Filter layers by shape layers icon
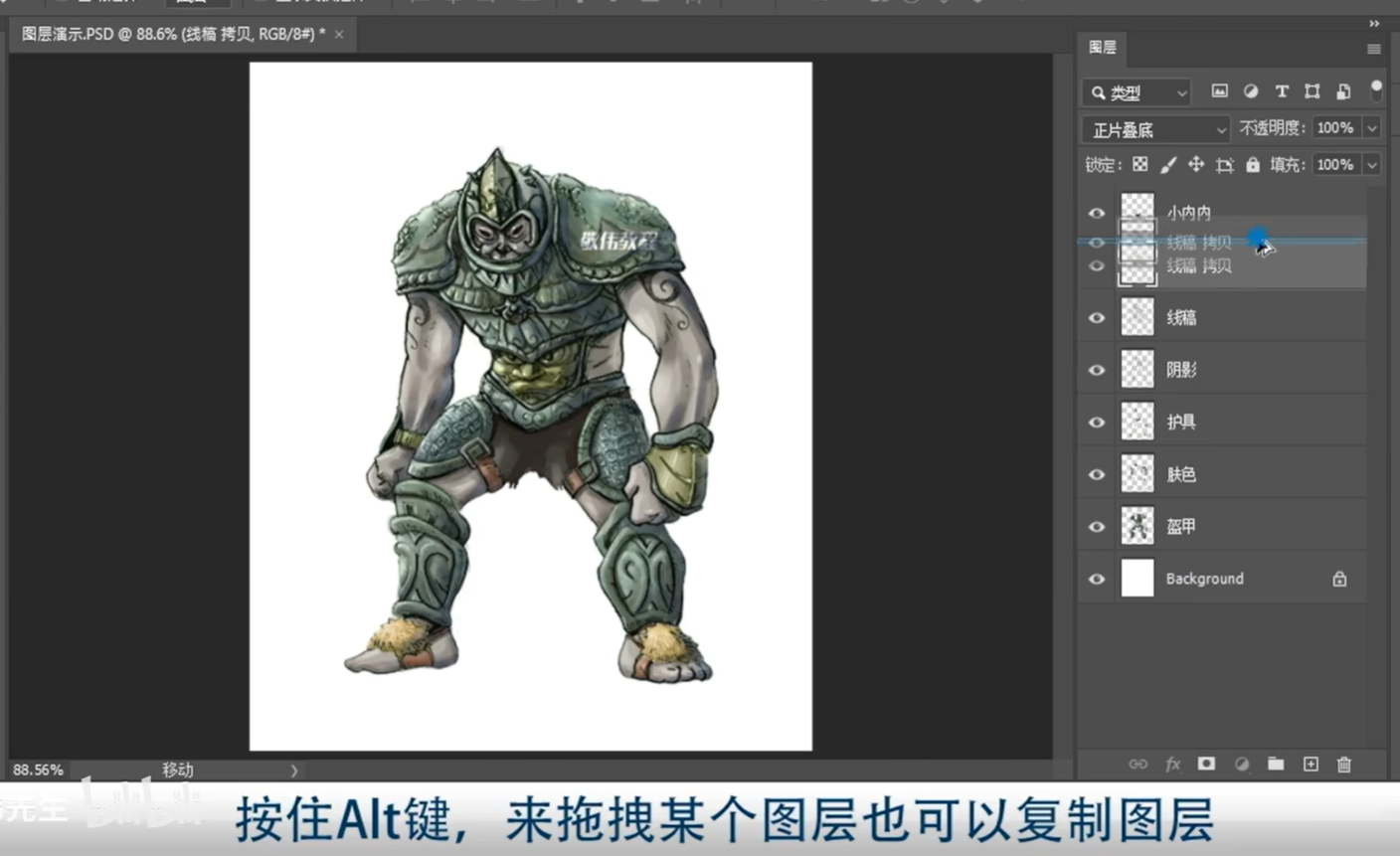 coord(1312,91)
